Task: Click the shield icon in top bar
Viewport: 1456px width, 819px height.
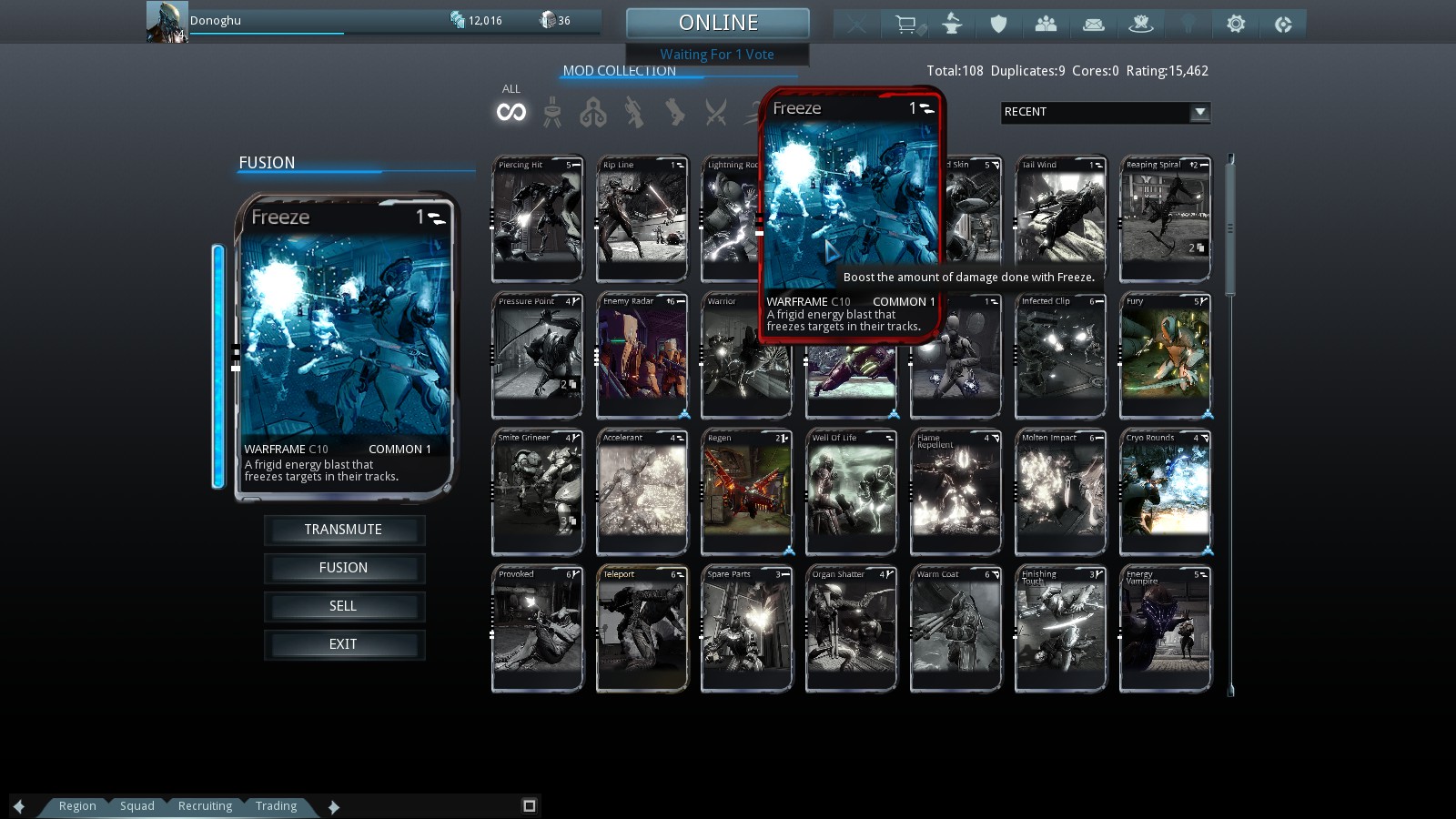Action: point(999,25)
